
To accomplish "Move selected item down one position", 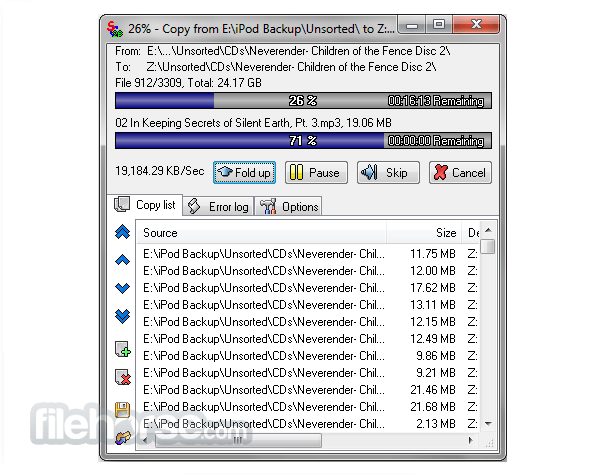I will point(122,288).
